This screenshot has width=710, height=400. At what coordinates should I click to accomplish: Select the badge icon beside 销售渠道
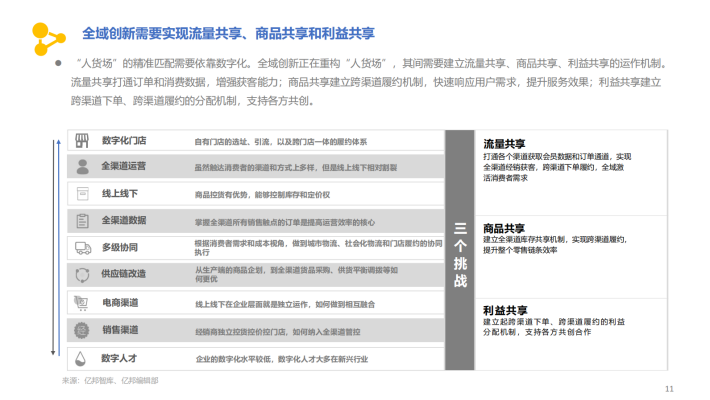point(81,330)
